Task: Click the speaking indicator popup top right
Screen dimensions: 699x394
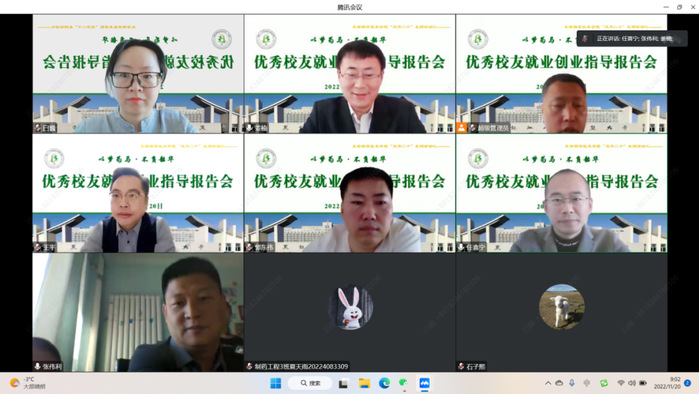Action: 632,39
